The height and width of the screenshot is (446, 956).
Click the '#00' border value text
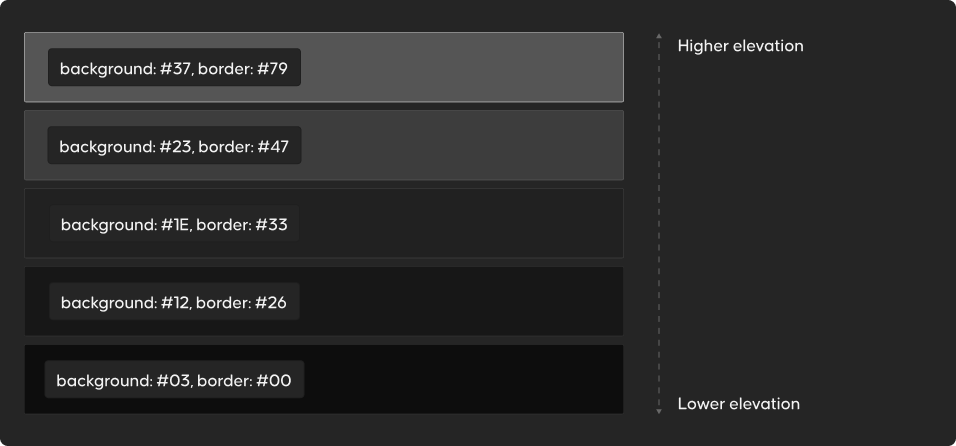pyautogui.click(x=273, y=380)
